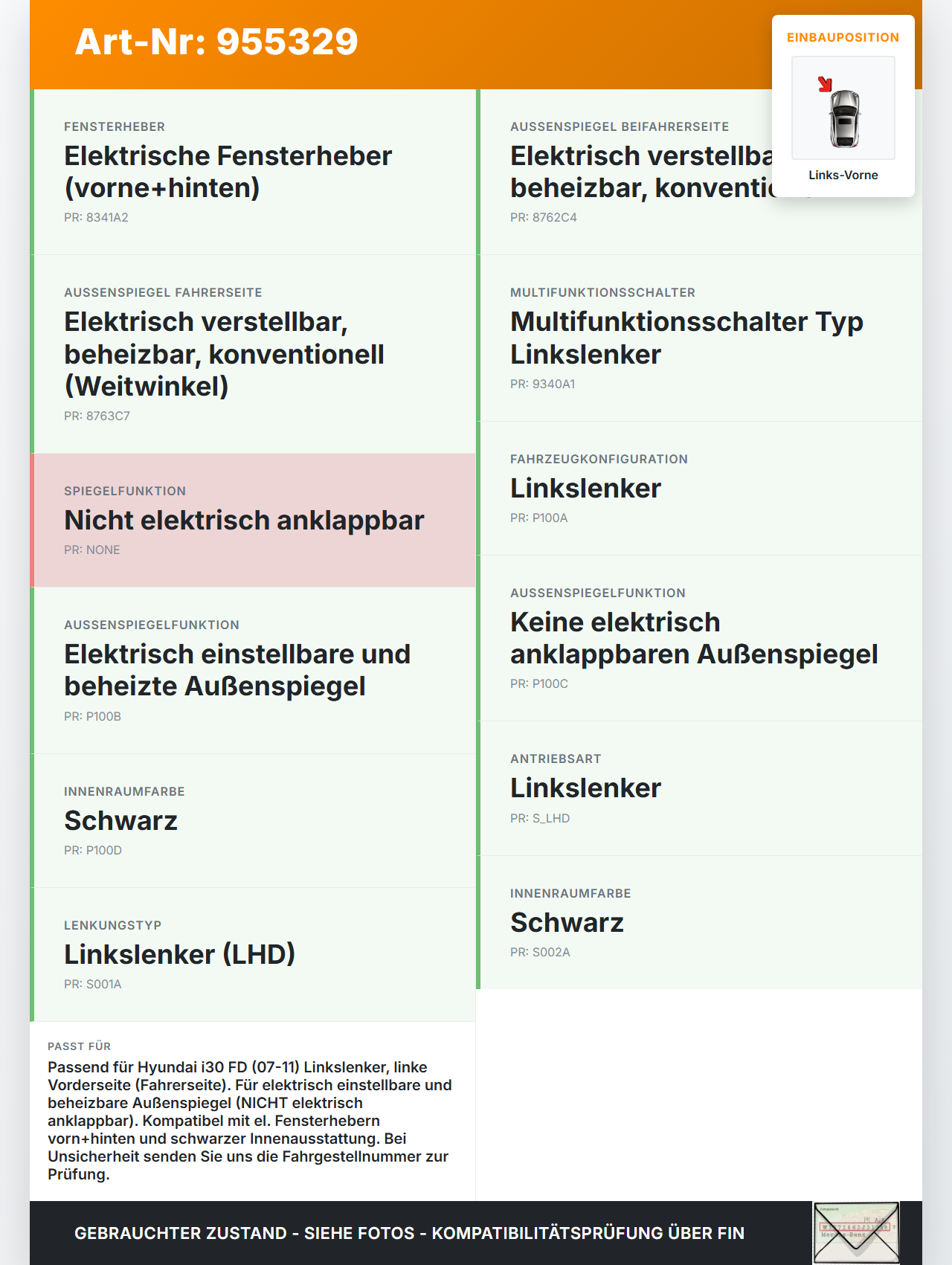Viewport: 952px width, 1265px height.
Task: Click the Innenraumfarbe Schwarz card with PR S002A
Action: tap(699, 922)
